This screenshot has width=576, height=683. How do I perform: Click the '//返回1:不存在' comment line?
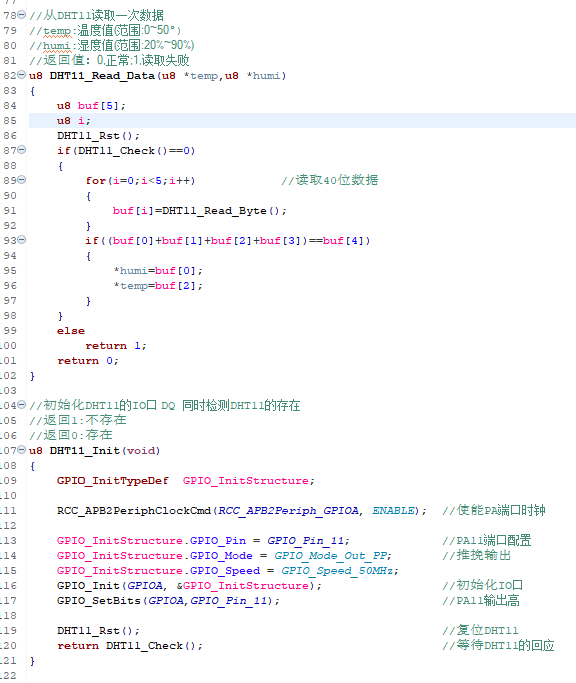click(x=78, y=420)
